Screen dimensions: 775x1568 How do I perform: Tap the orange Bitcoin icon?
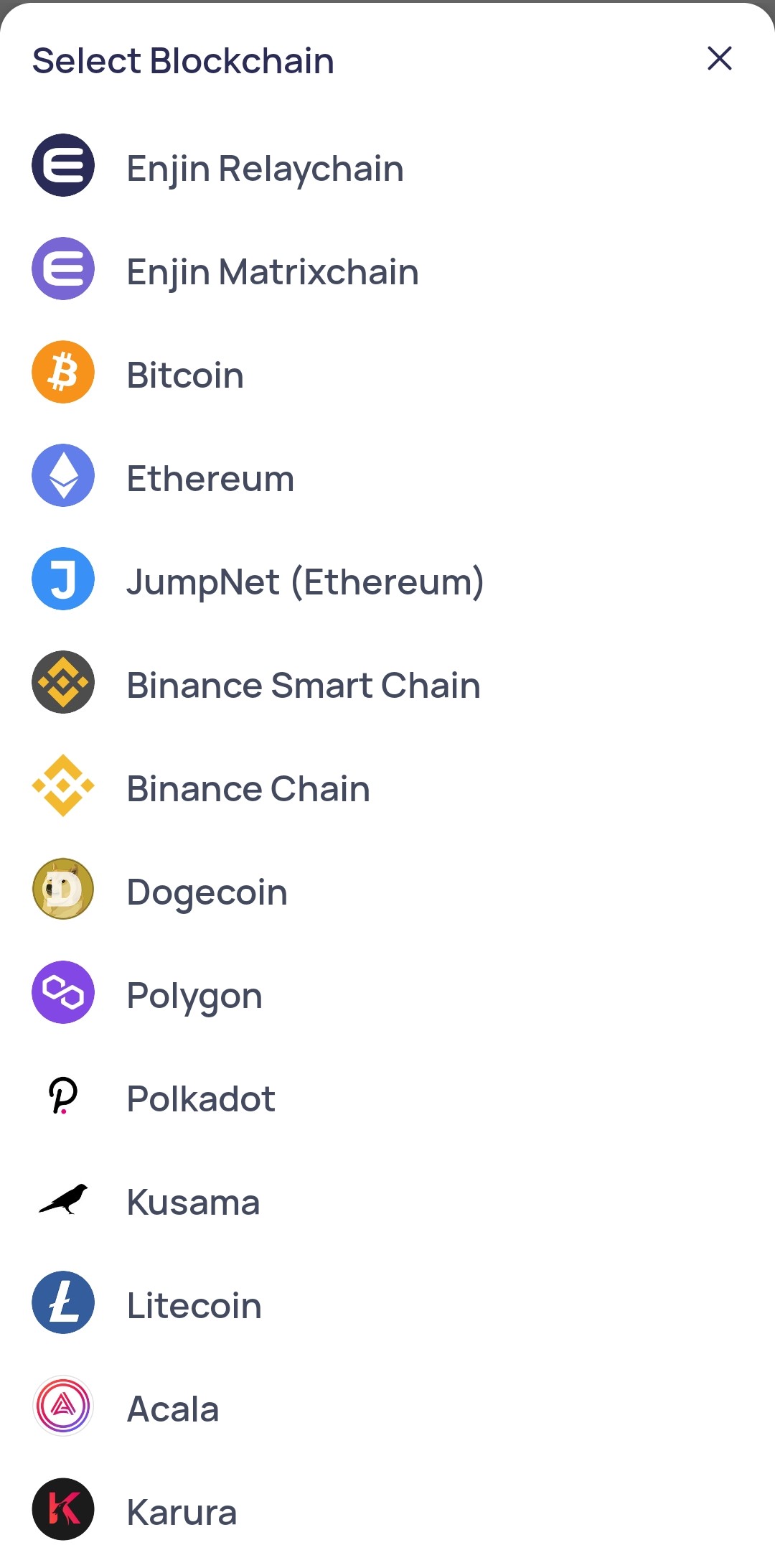(x=63, y=372)
